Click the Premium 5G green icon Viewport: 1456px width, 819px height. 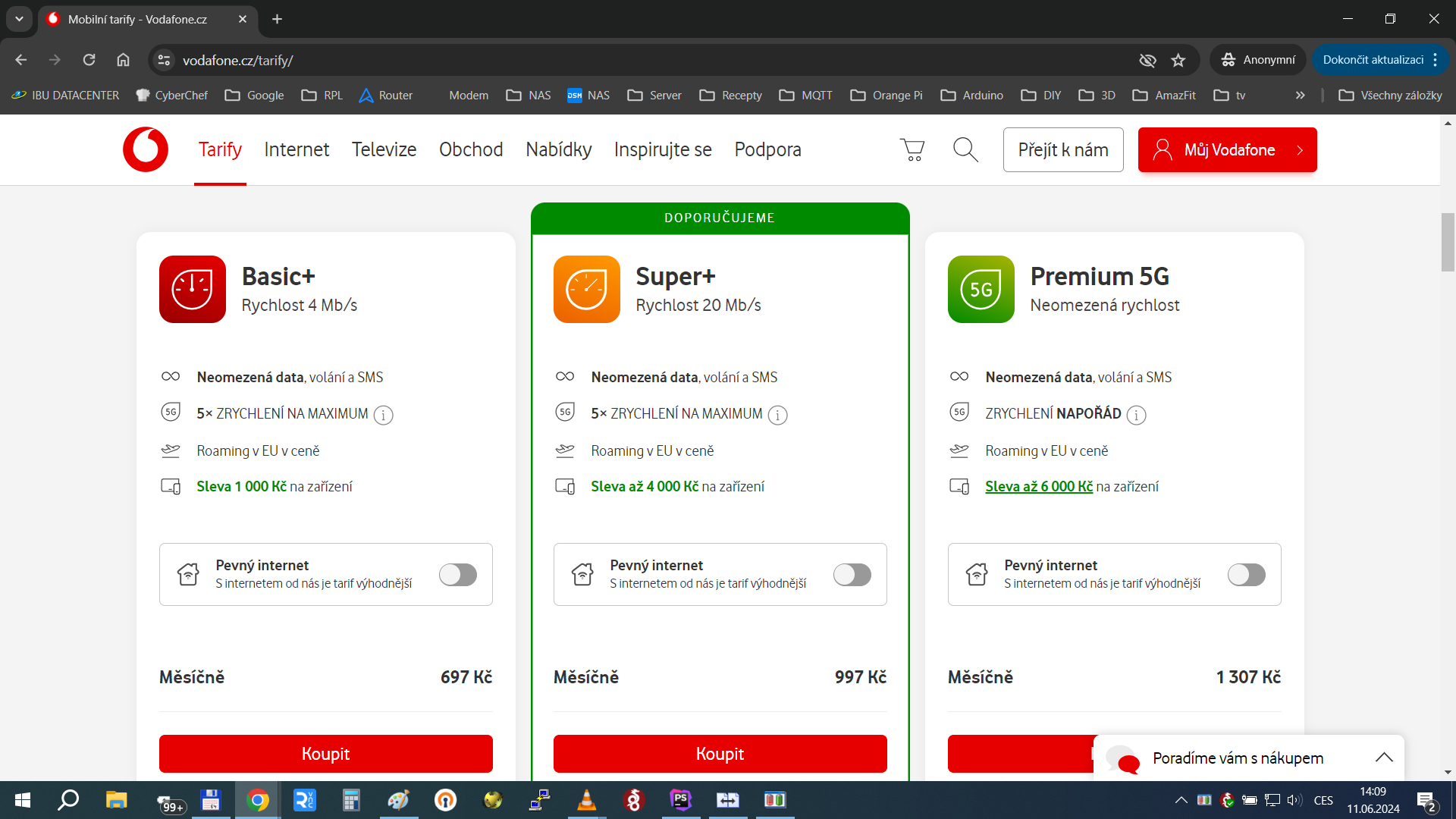coord(981,290)
